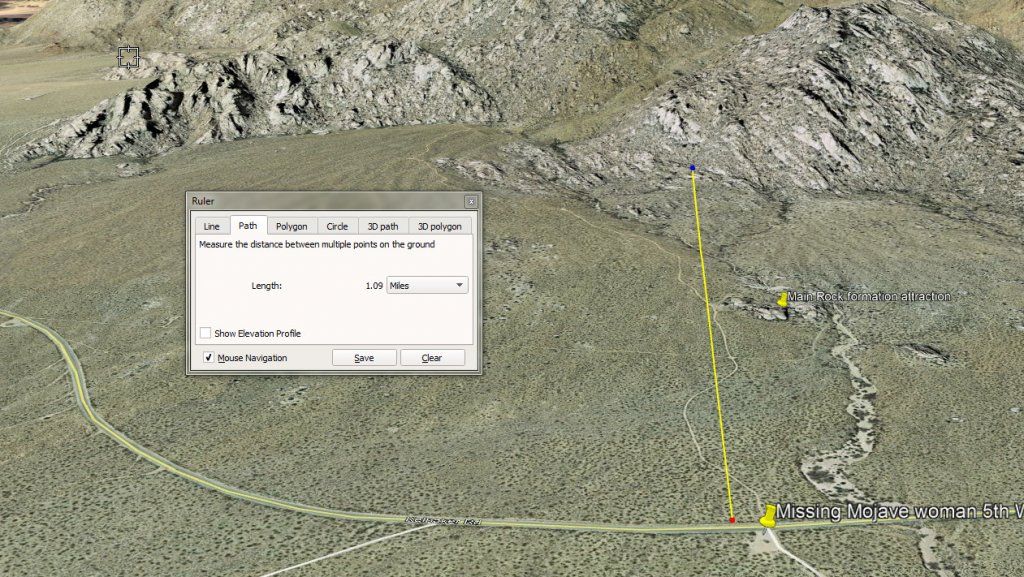Click Clear to reset the measurement
This screenshot has width=1024, height=577.
(432, 358)
